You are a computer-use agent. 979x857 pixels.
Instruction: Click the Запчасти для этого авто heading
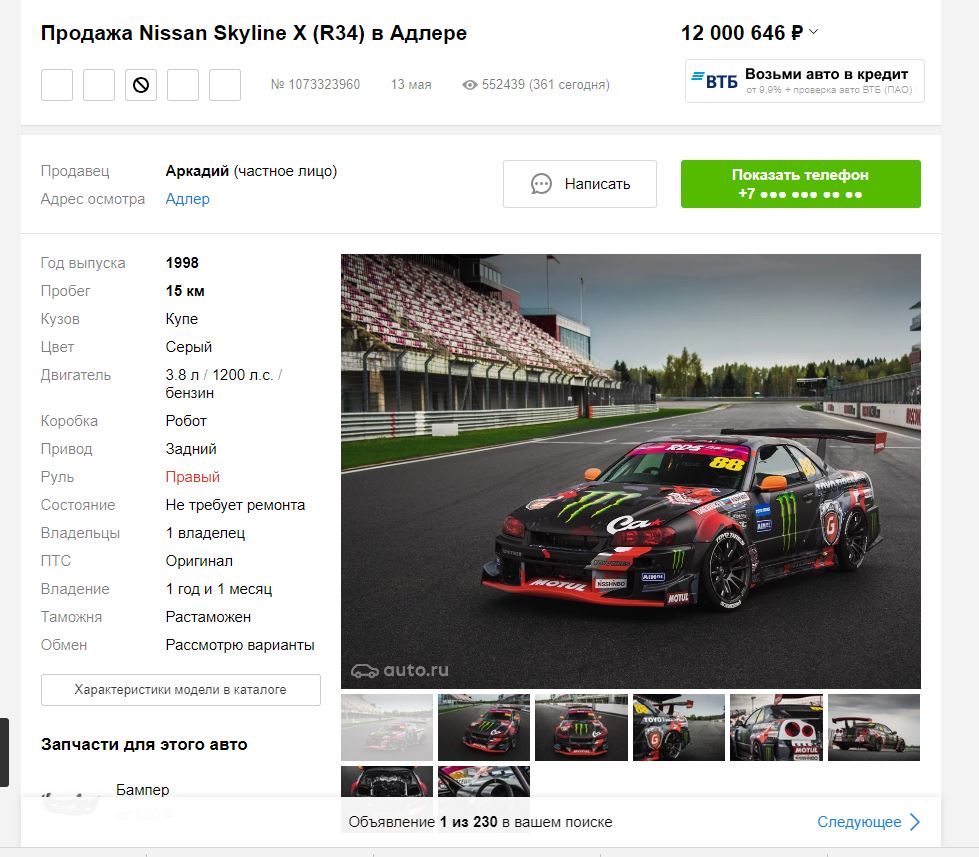coord(144,745)
